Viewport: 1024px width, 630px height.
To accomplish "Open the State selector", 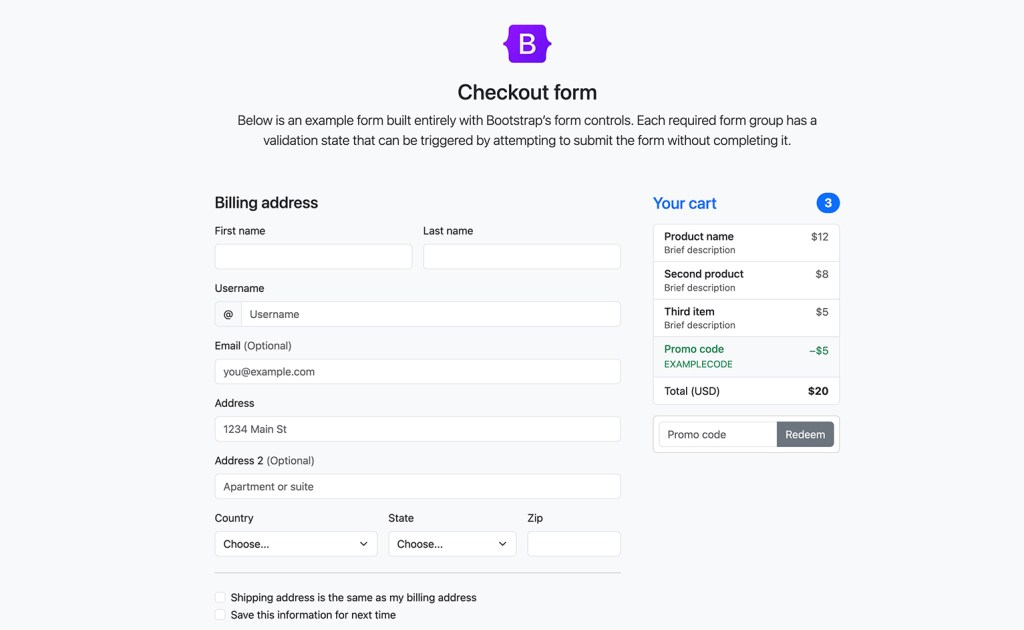I will click(x=451, y=543).
